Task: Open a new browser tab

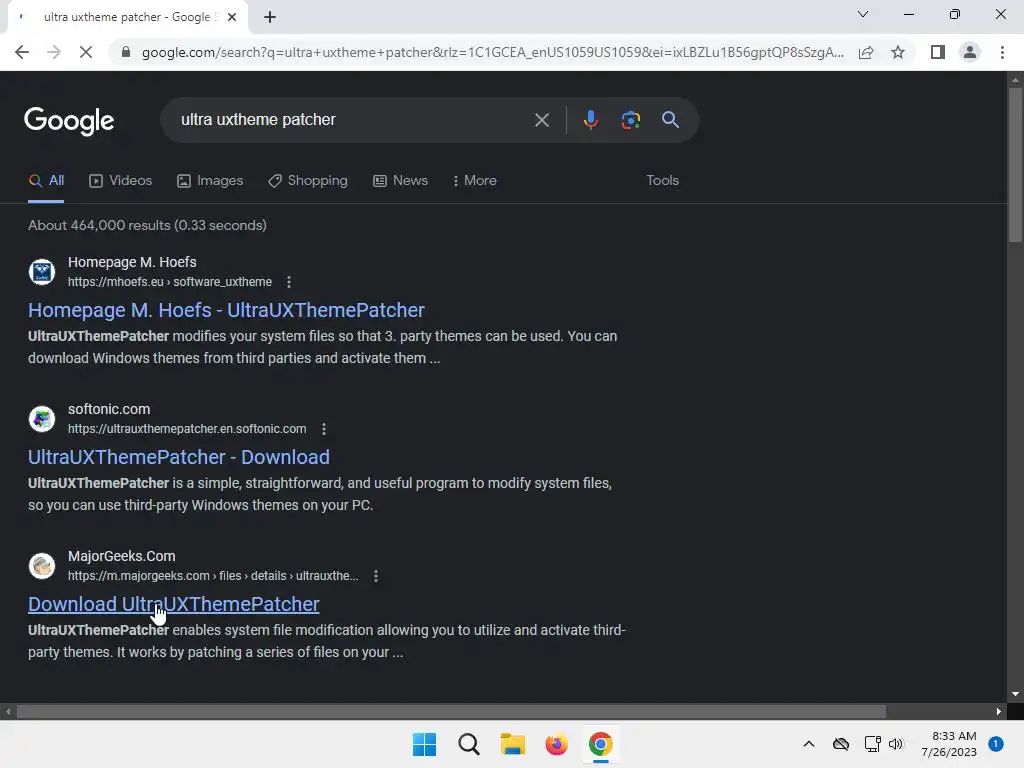Action: 270,17
